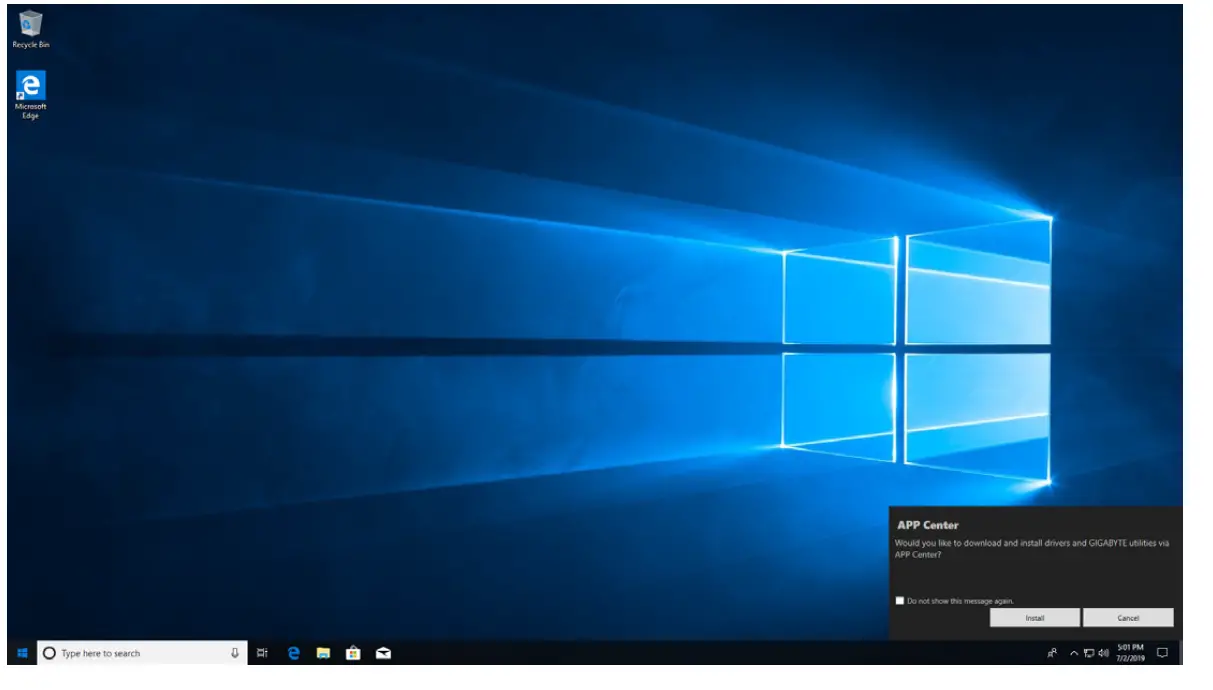Open network status tray icon
This screenshot has width=1213, height=690.
(1089, 653)
